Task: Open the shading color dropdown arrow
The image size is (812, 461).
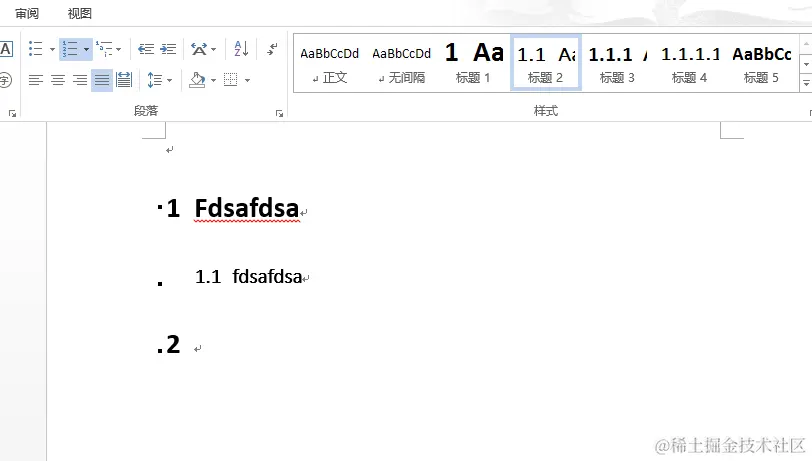Action: (213, 80)
